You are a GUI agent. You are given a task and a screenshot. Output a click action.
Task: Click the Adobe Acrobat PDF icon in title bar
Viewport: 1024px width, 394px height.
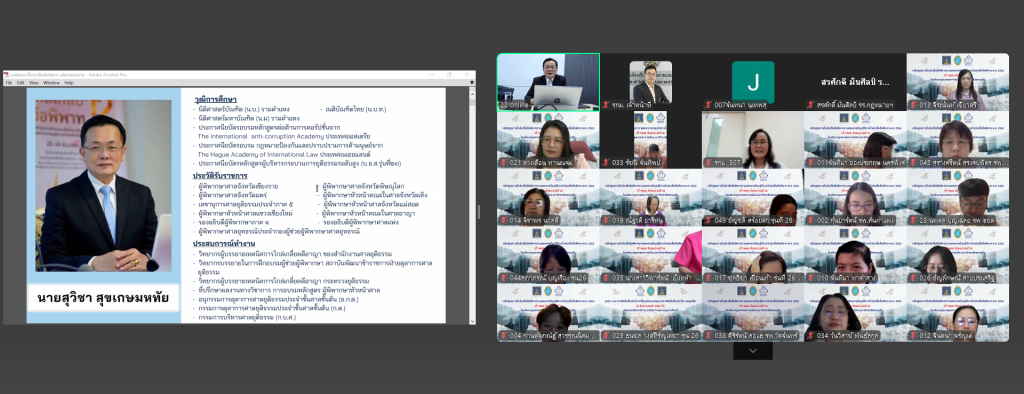(7, 74)
